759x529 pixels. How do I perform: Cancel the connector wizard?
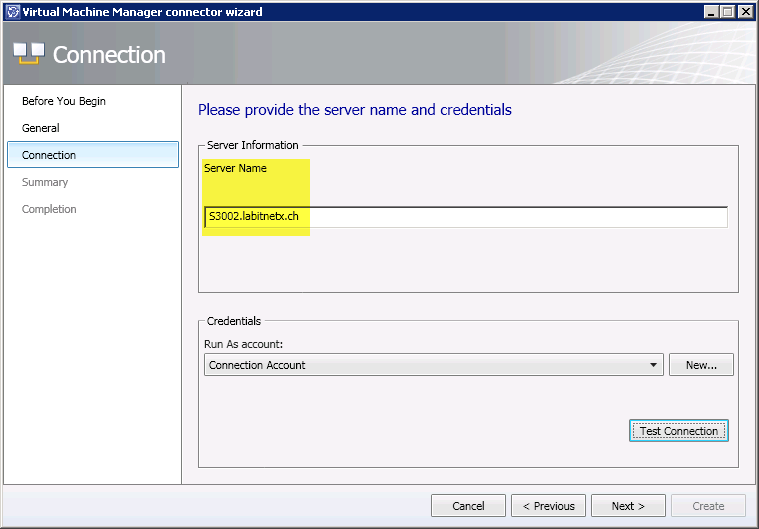coord(468,506)
